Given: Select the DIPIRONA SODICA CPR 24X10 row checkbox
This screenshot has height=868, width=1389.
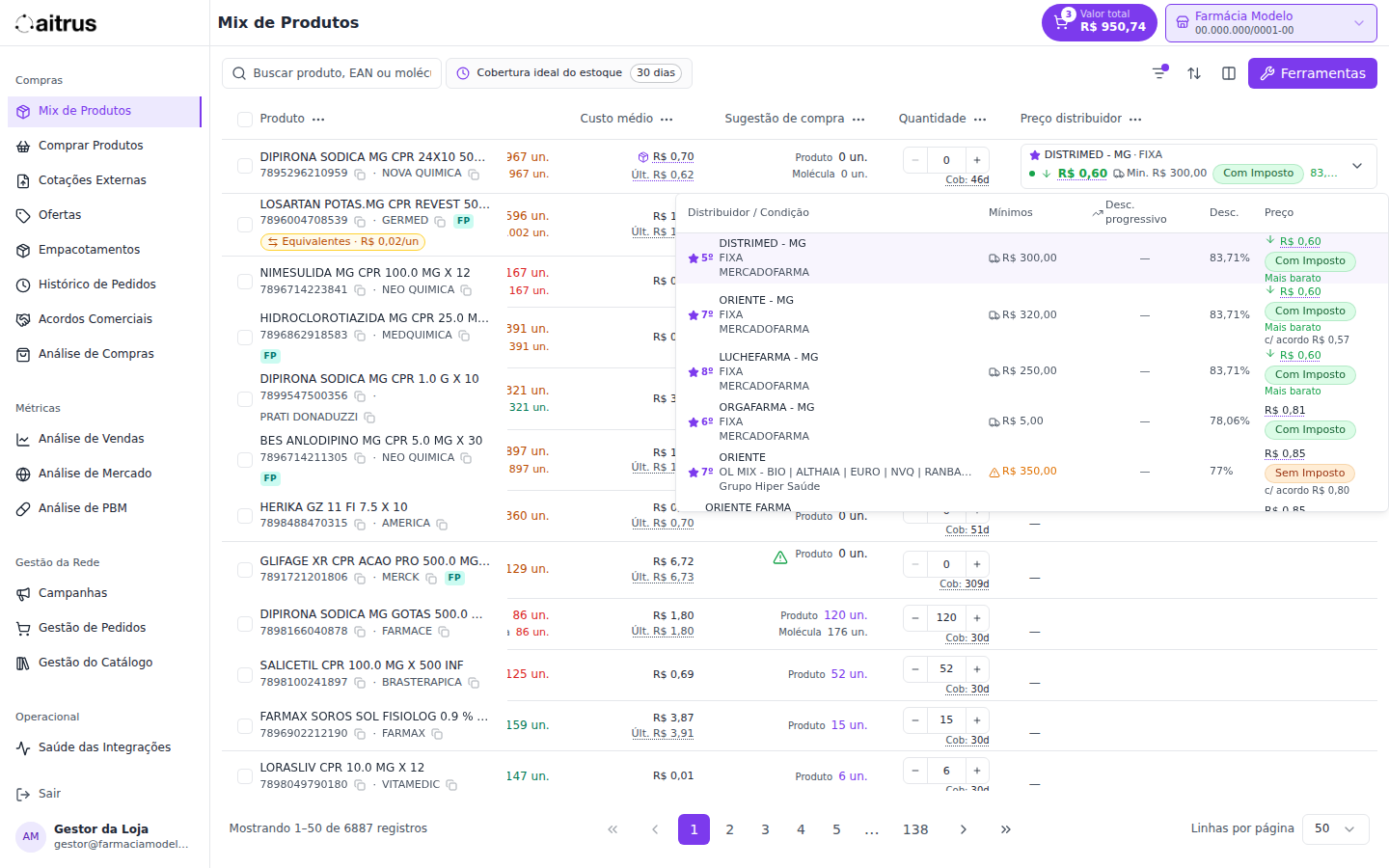Looking at the screenshot, I should coord(245,166).
